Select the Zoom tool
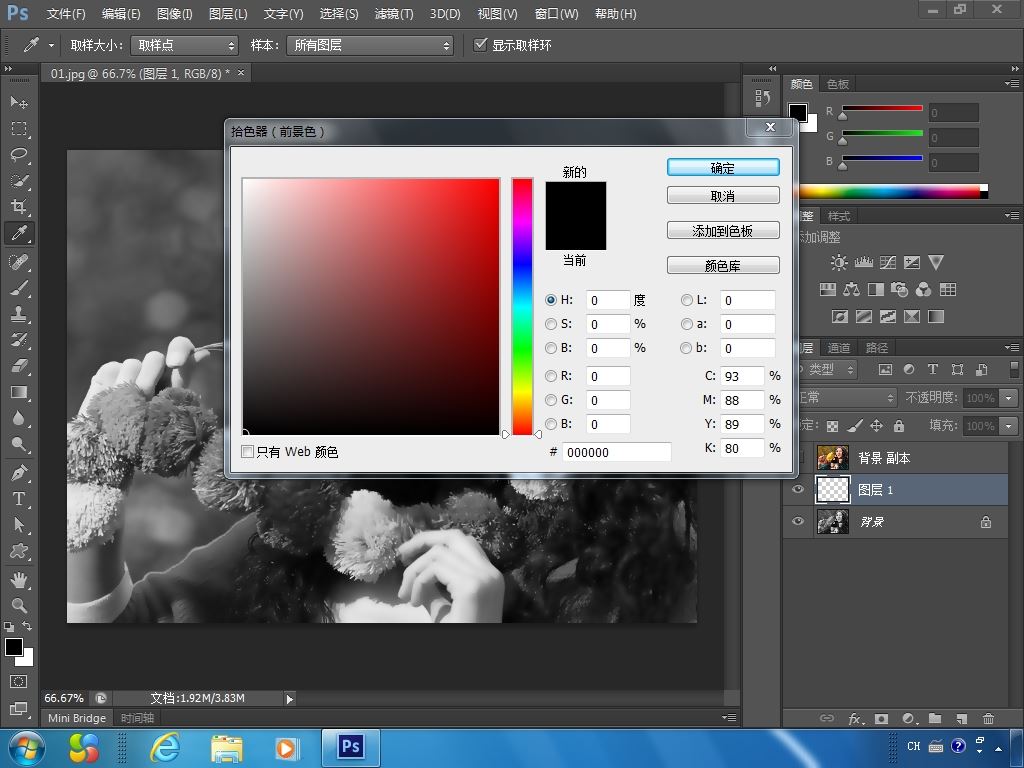 click(19, 605)
